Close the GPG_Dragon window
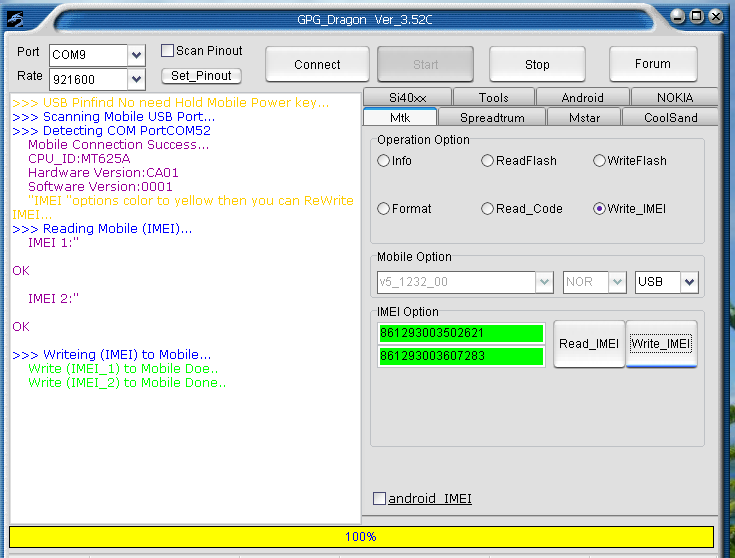 click(715, 16)
